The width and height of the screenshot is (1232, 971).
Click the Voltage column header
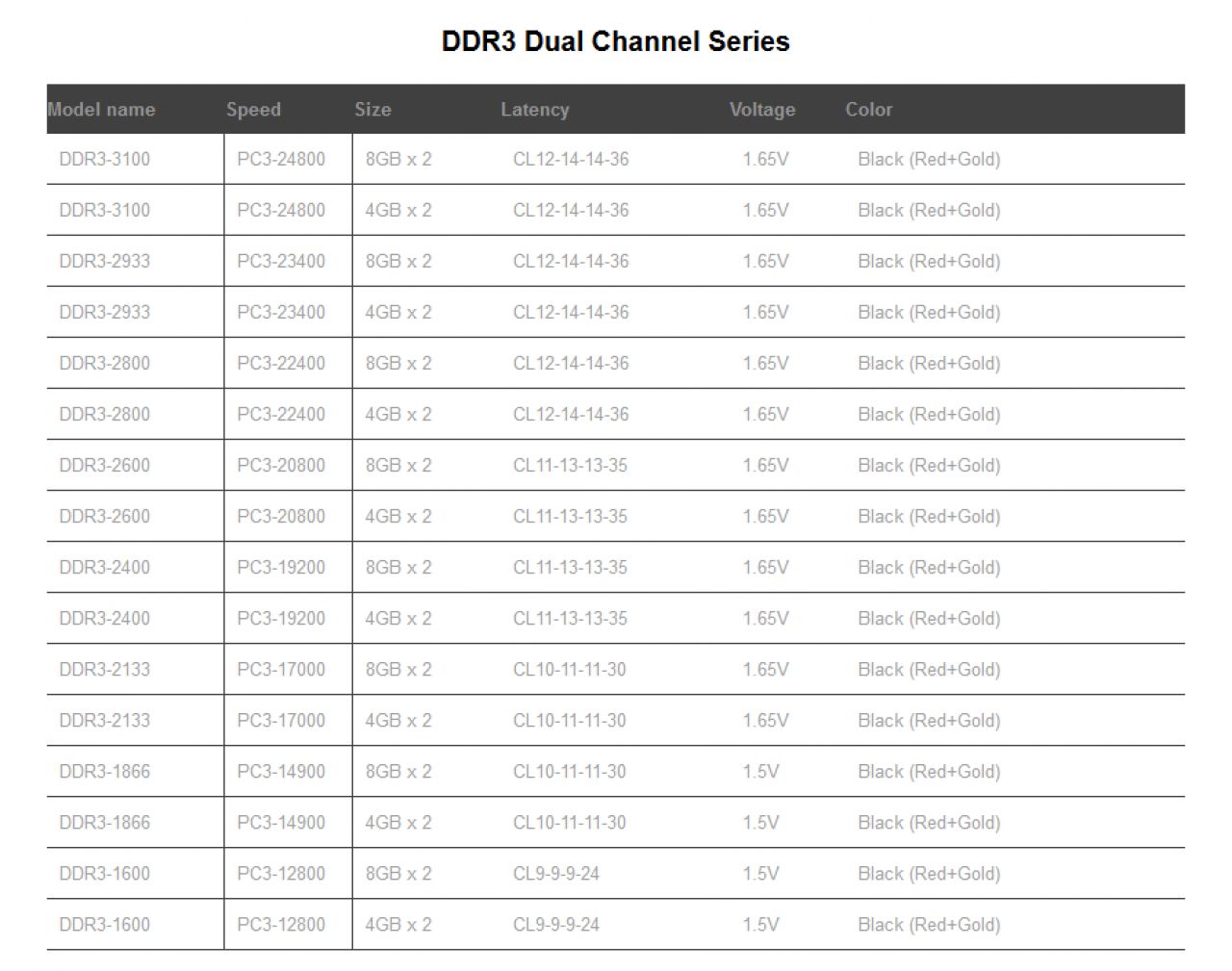click(x=762, y=110)
